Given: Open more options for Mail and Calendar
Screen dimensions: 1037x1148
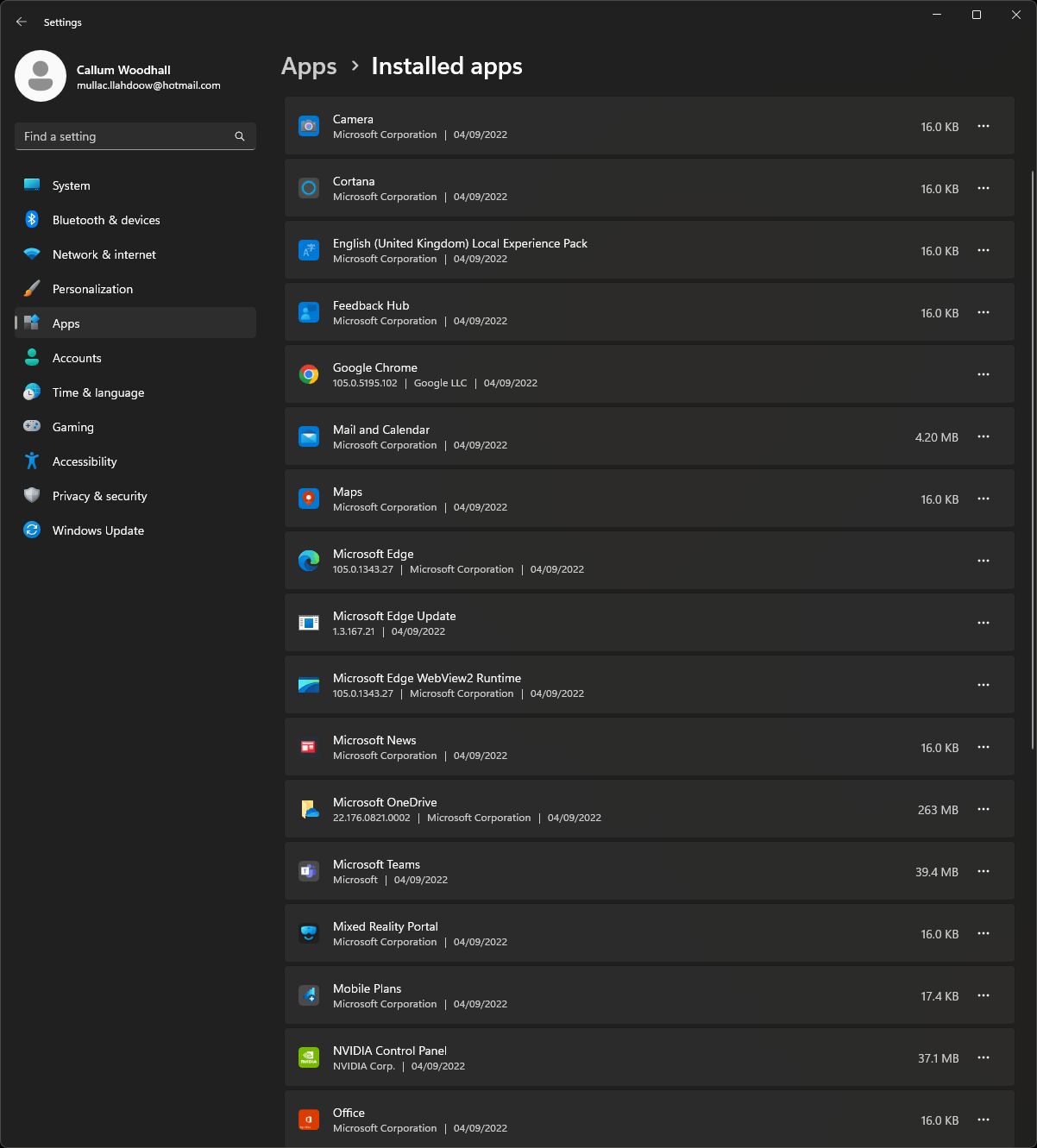Looking at the screenshot, I should [x=984, y=436].
